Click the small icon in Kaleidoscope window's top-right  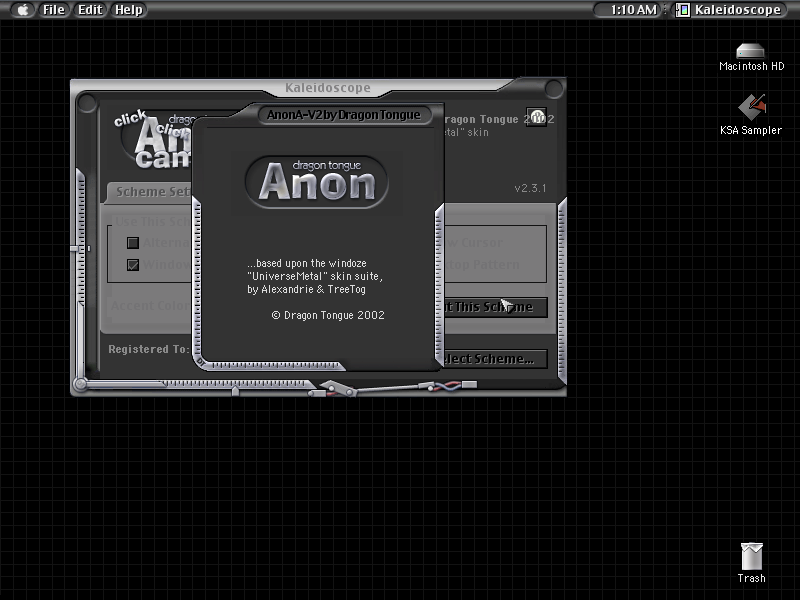tap(536, 117)
